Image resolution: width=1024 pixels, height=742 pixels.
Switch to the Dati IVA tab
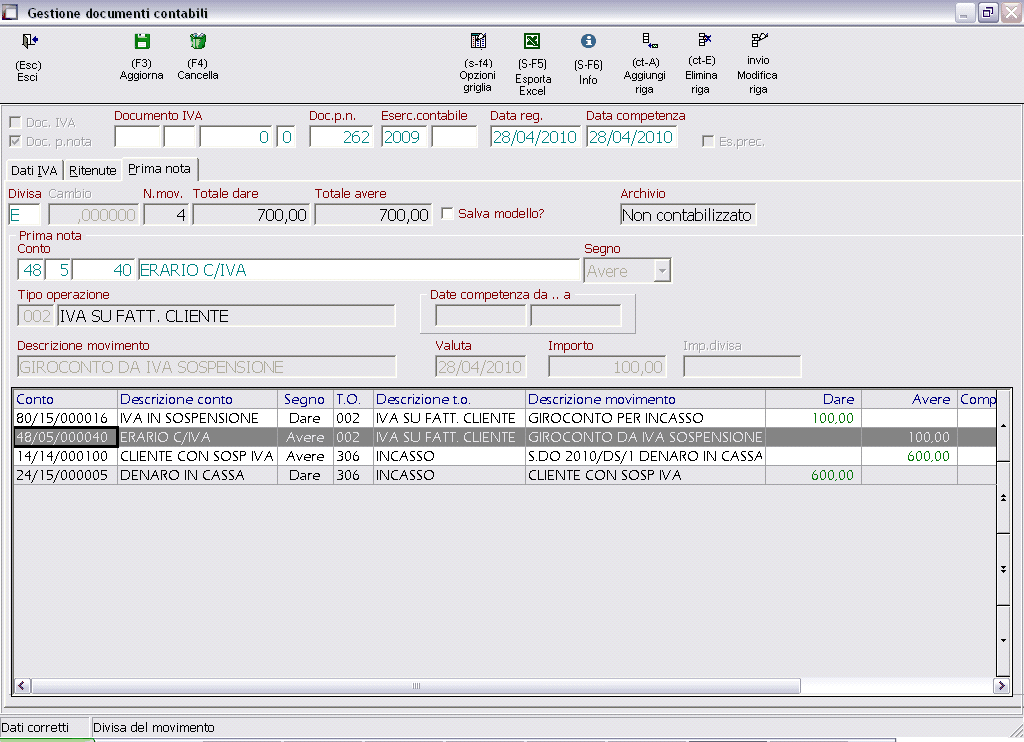[x=34, y=170]
